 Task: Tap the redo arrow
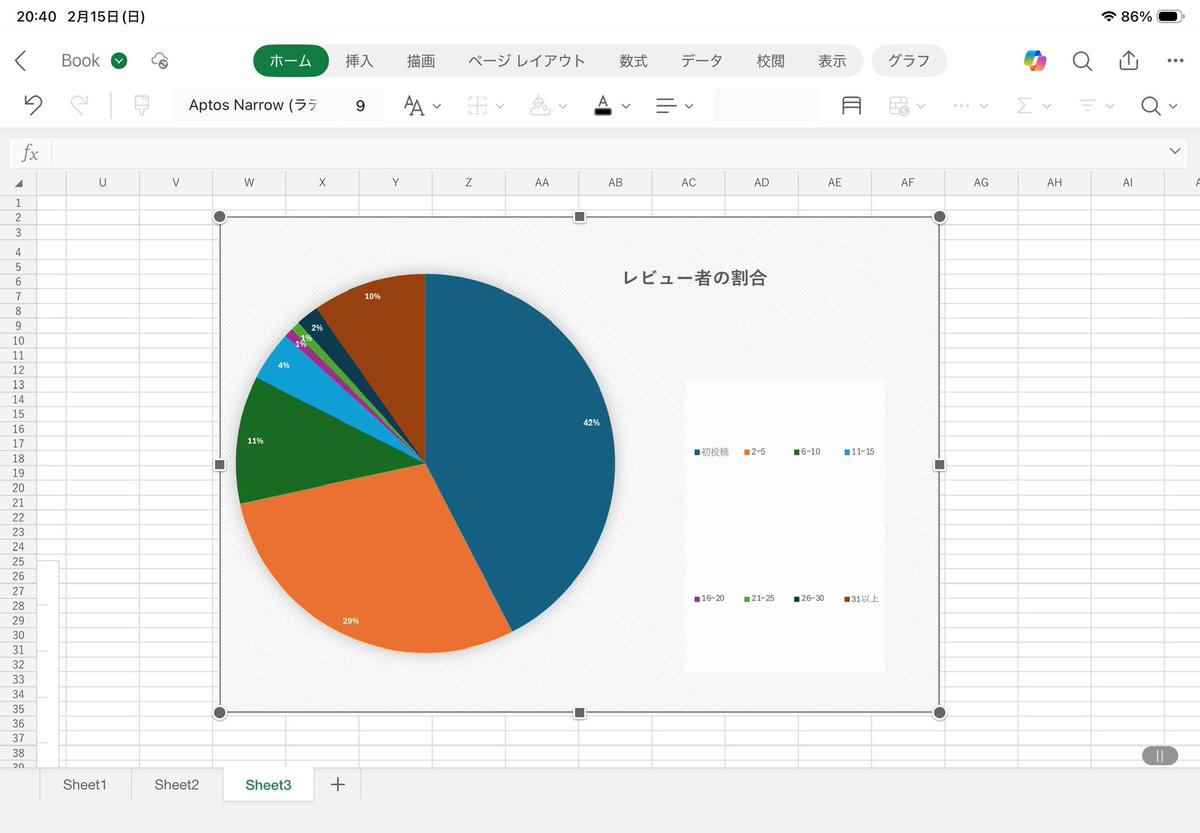tap(79, 105)
